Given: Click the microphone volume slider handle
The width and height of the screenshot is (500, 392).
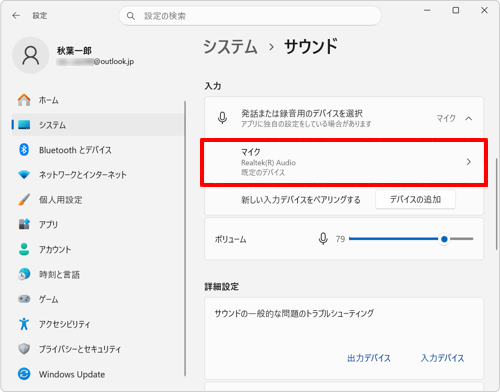Looking at the screenshot, I should (x=444, y=239).
